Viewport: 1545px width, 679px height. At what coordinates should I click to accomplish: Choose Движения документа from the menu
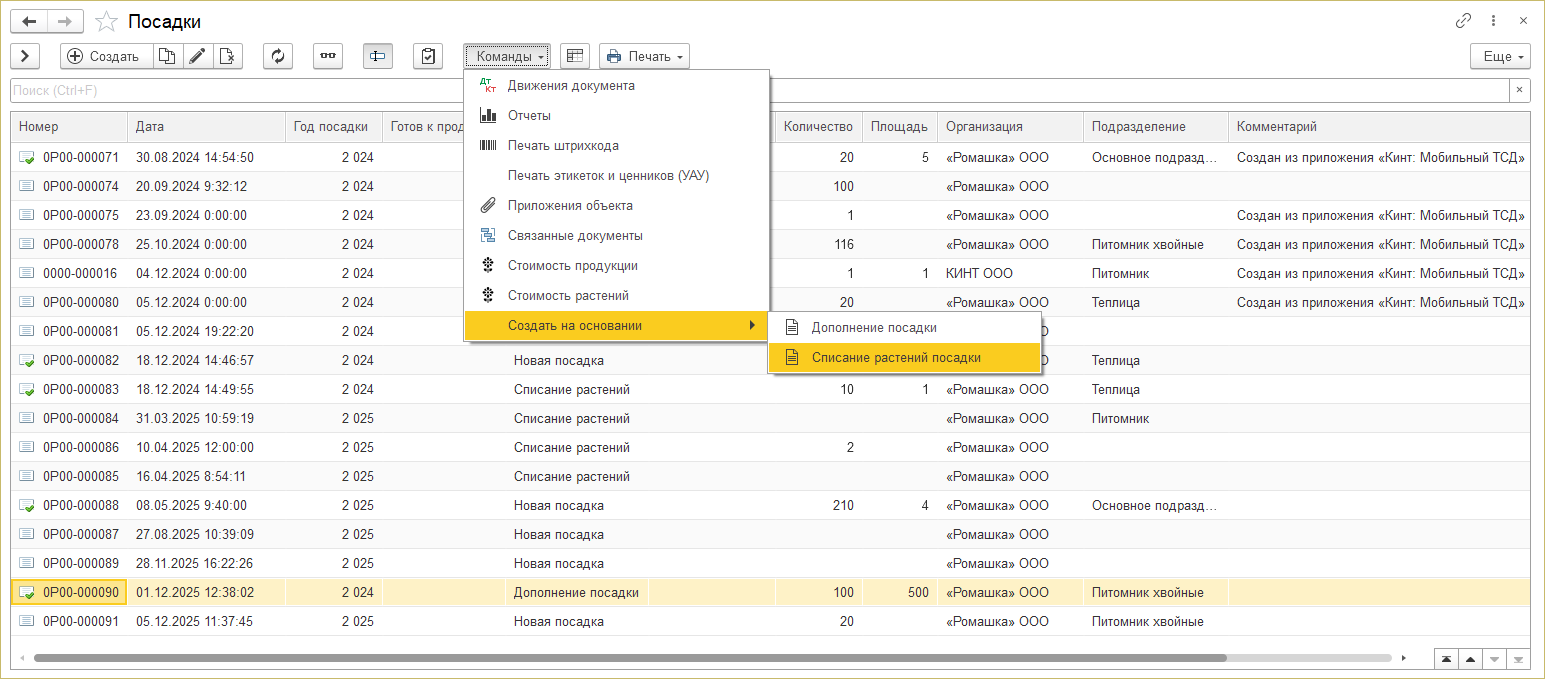tap(570, 86)
